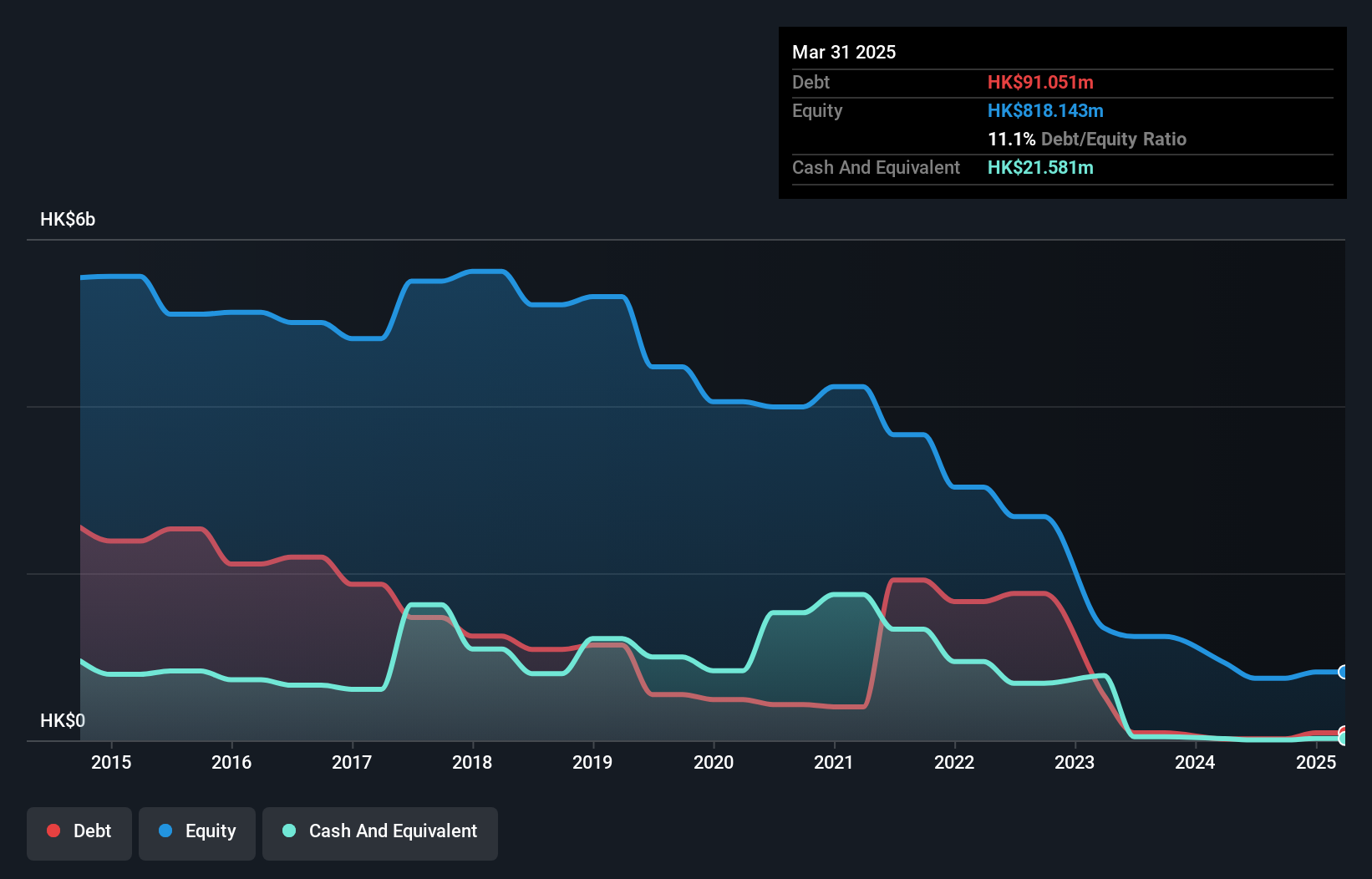1372x879 pixels.
Task: Select the teal Cash And Equivalent legend dot
Action: (x=287, y=831)
